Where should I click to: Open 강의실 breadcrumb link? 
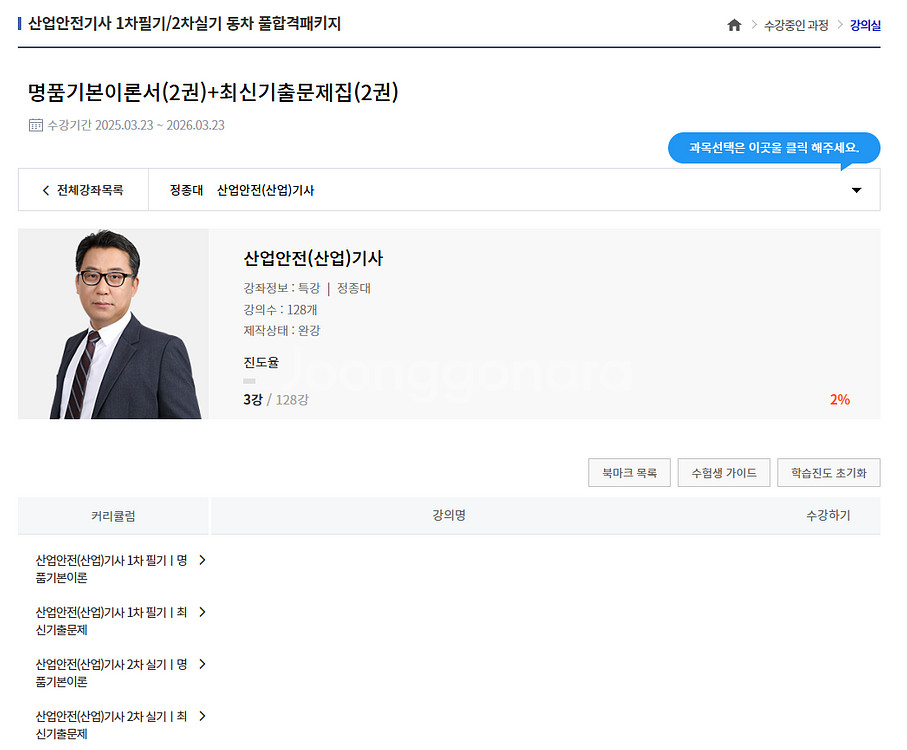[865, 25]
